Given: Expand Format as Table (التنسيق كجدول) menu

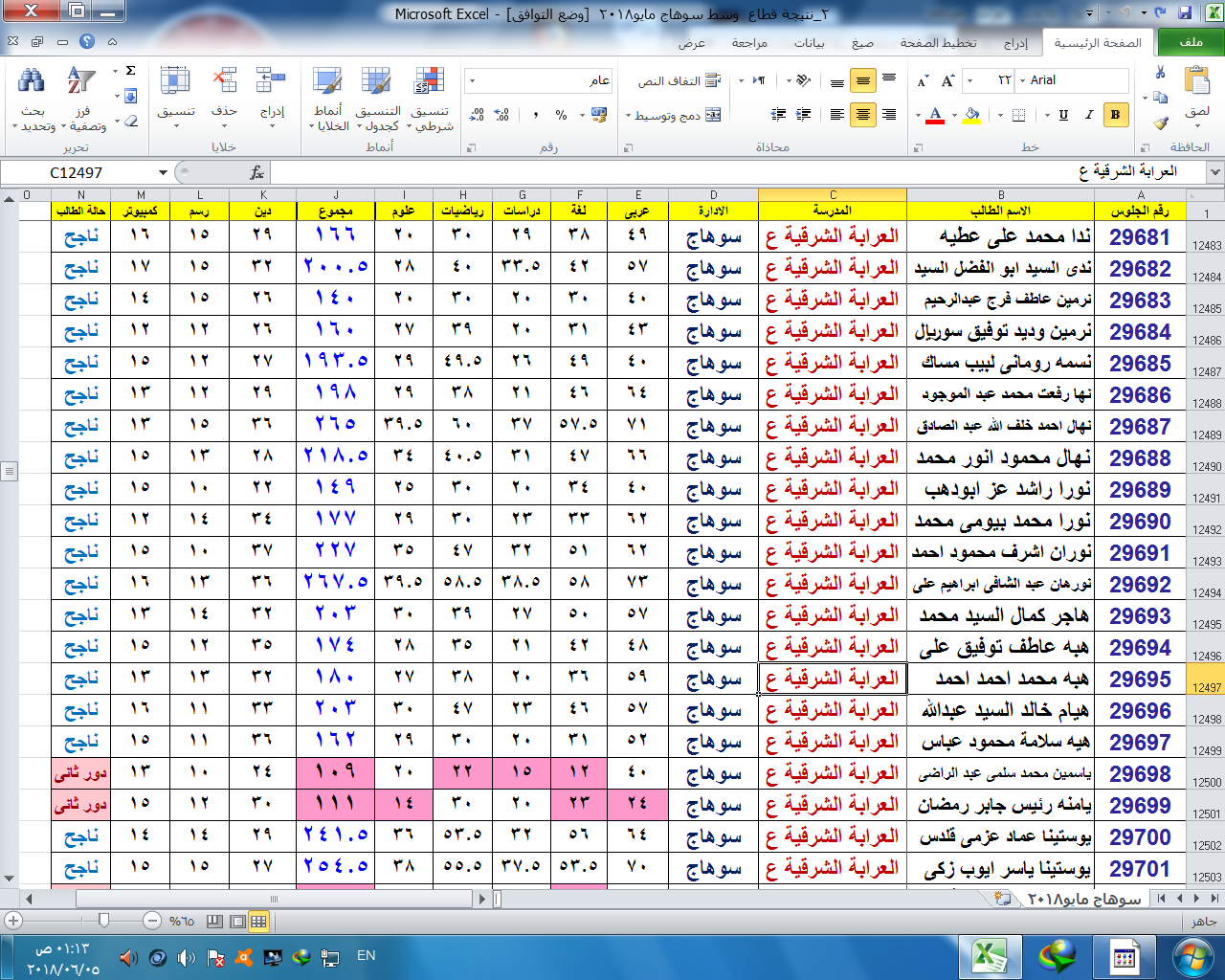Looking at the screenshot, I should tap(377, 100).
